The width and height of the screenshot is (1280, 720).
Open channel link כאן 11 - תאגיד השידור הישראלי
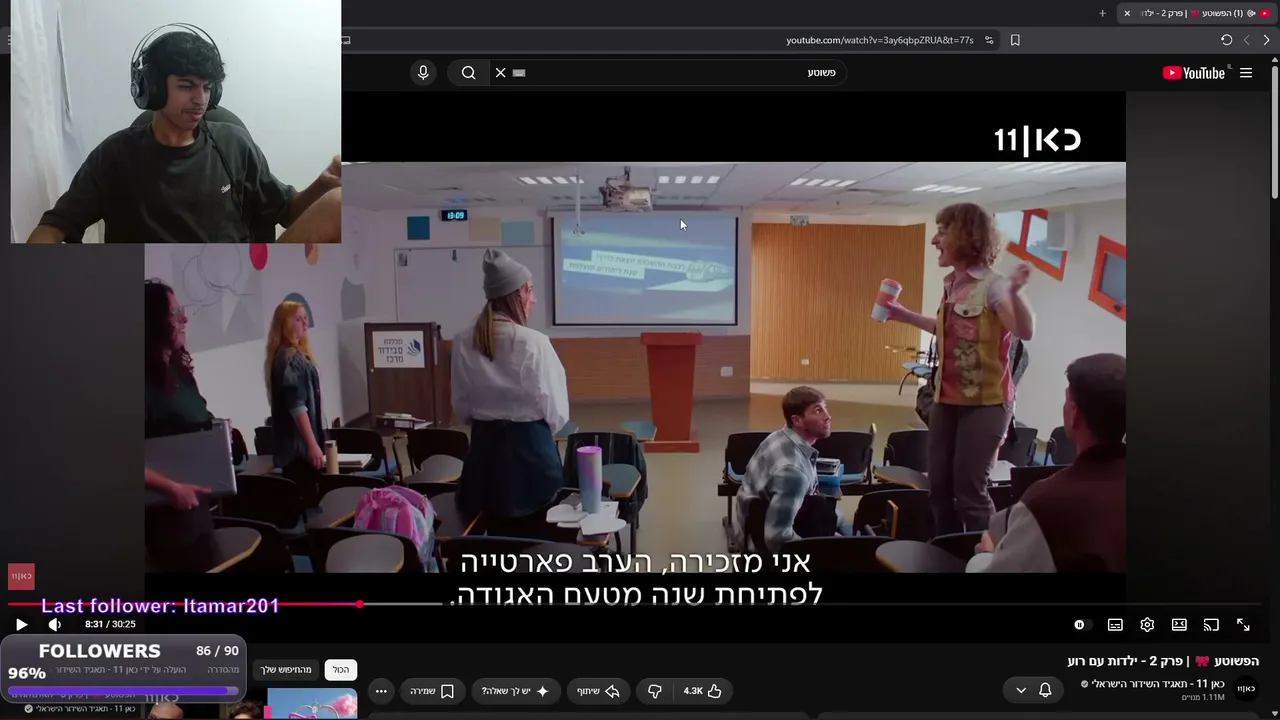point(1157,684)
